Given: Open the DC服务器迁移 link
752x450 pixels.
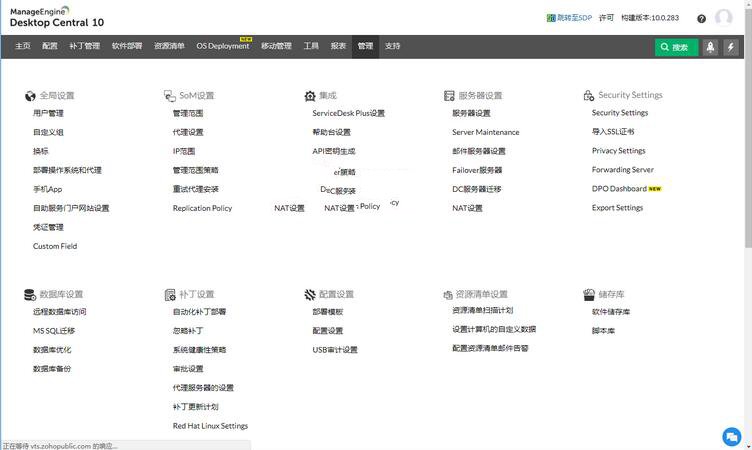Looking at the screenshot, I should [x=477, y=189].
